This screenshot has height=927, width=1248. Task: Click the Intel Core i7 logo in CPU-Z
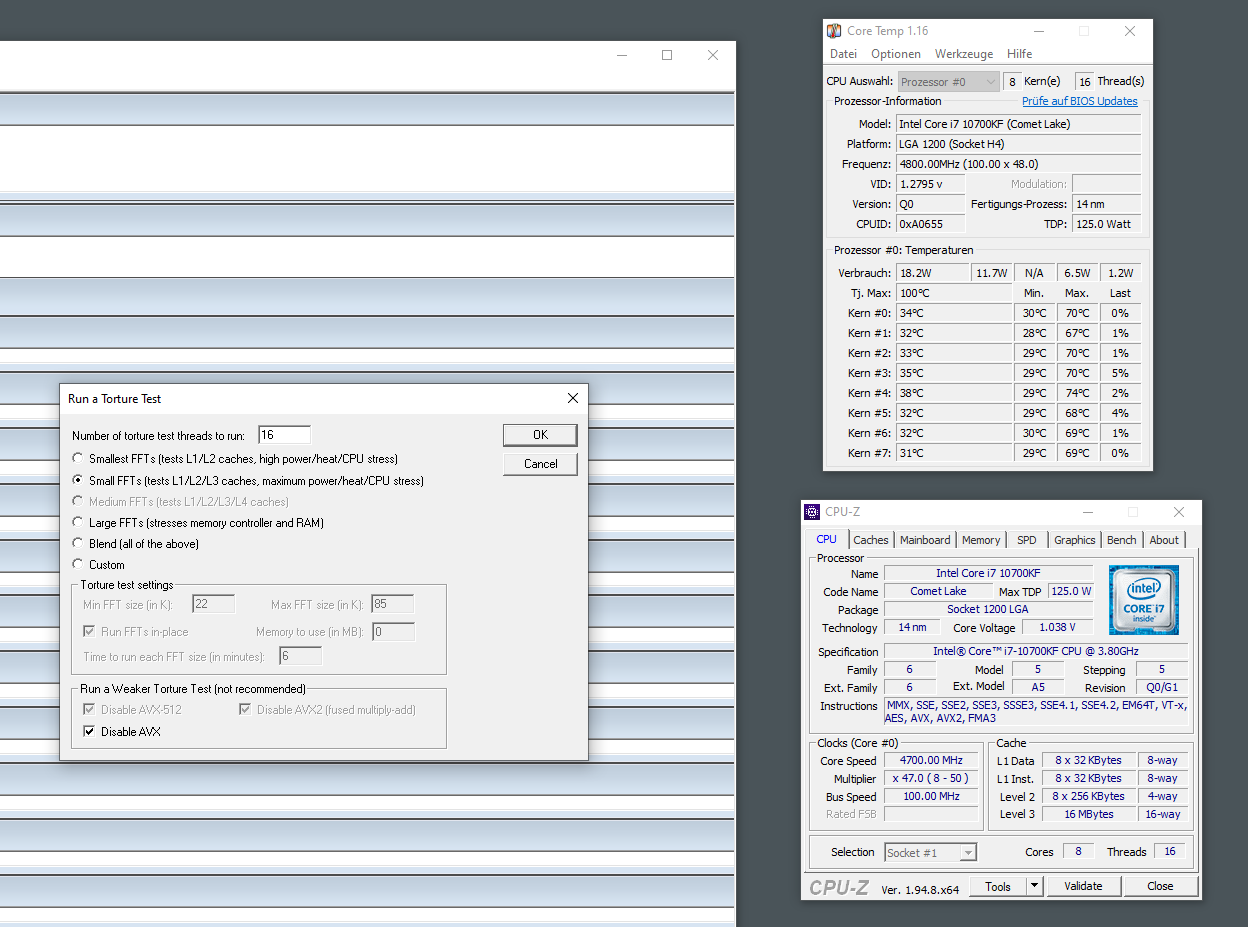click(1144, 600)
